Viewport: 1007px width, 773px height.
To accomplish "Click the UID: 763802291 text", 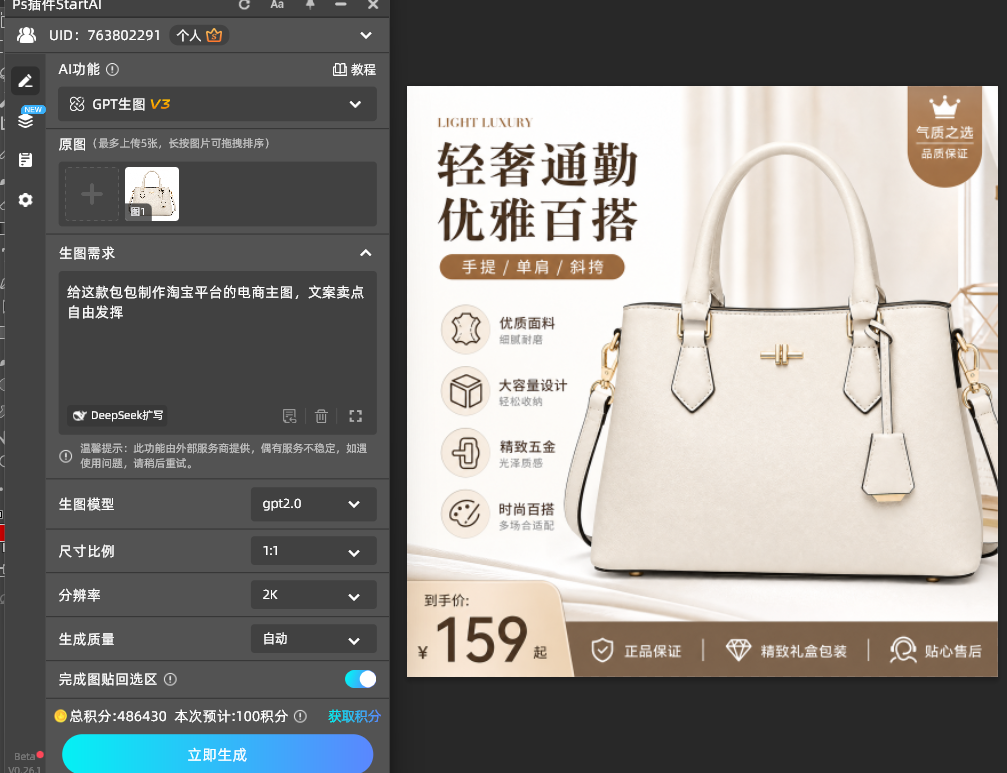I will [x=105, y=35].
